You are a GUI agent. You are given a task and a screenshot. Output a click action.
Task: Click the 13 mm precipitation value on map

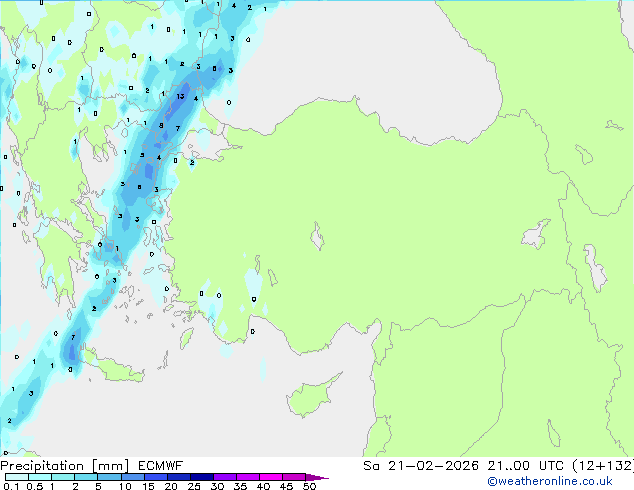[180, 96]
